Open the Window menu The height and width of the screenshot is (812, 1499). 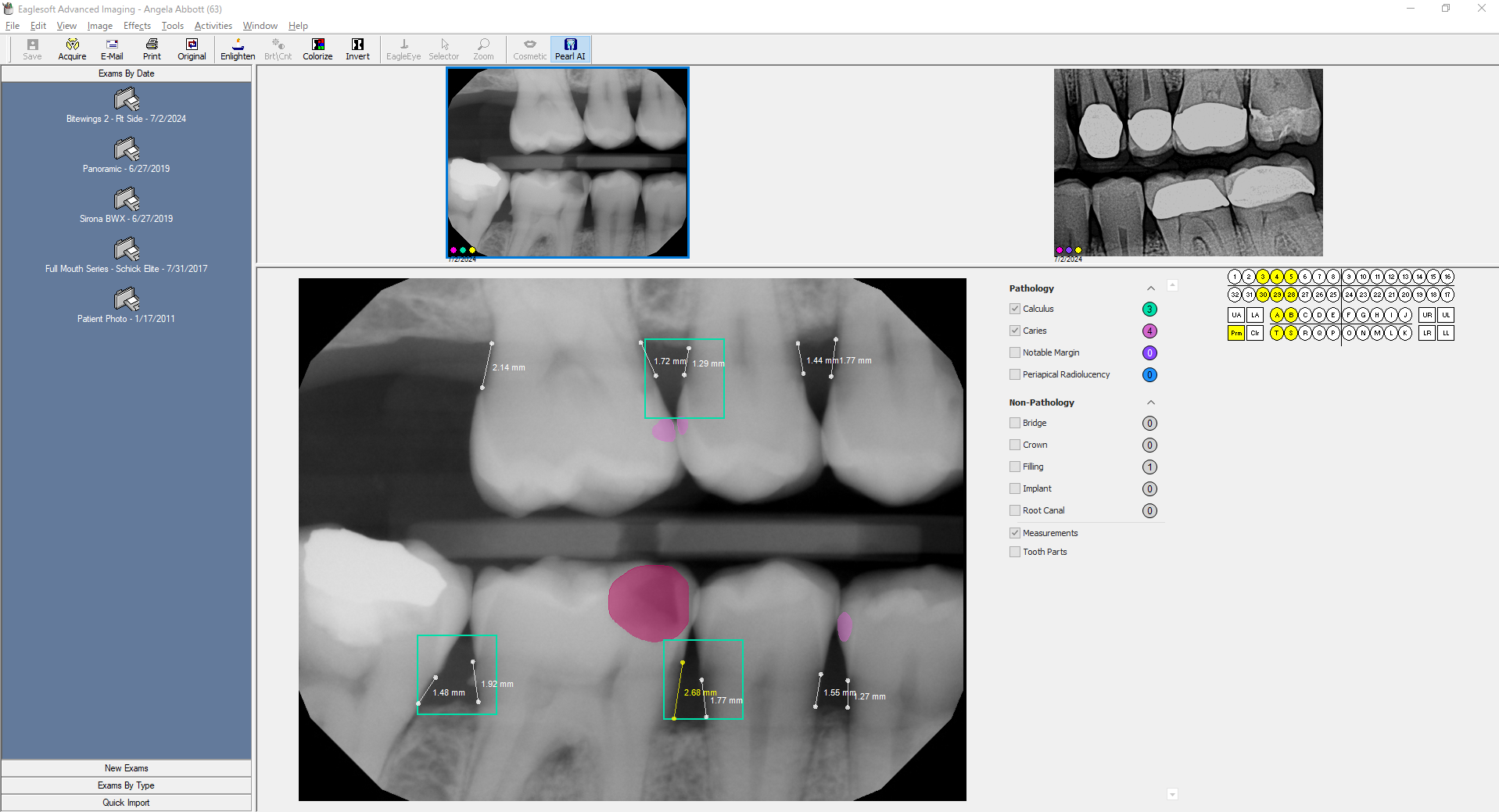[x=260, y=26]
